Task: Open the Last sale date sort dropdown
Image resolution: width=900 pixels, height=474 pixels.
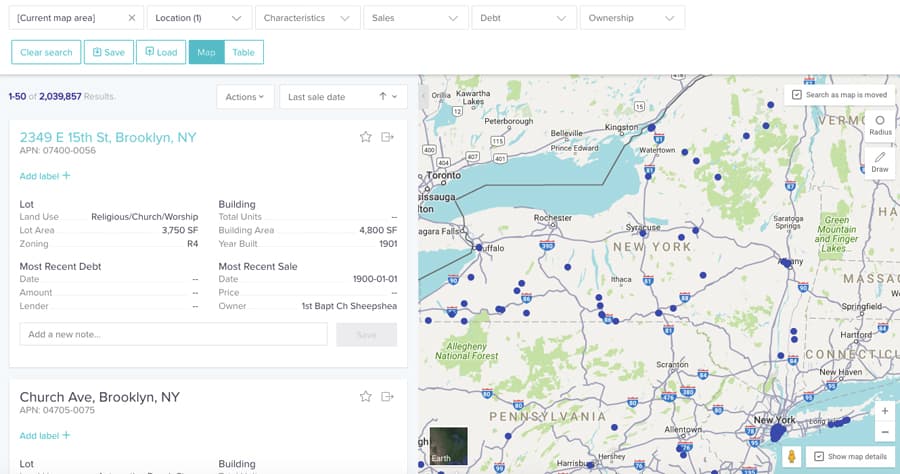Action: [x=342, y=97]
